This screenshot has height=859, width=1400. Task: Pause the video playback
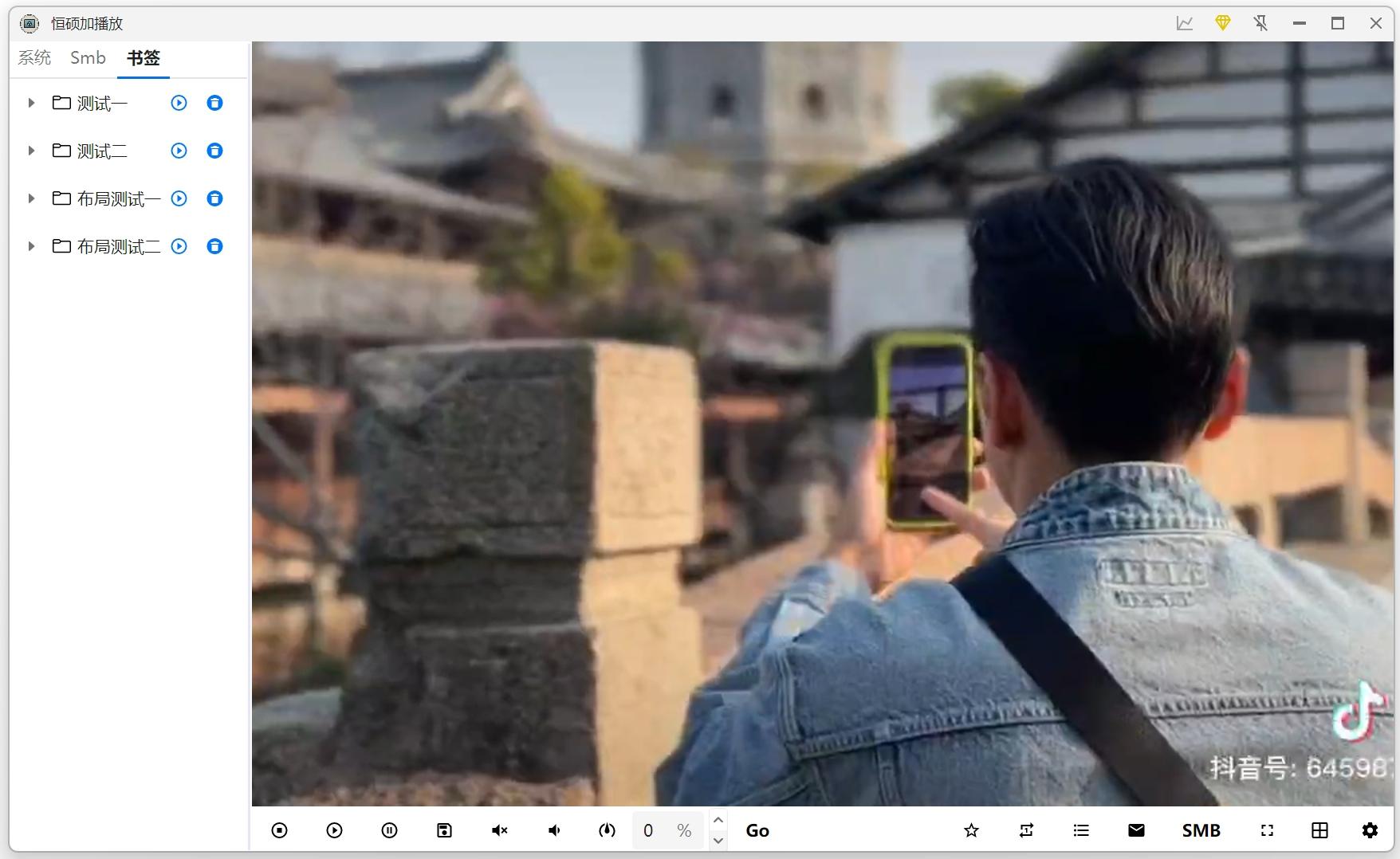[x=389, y=830]
